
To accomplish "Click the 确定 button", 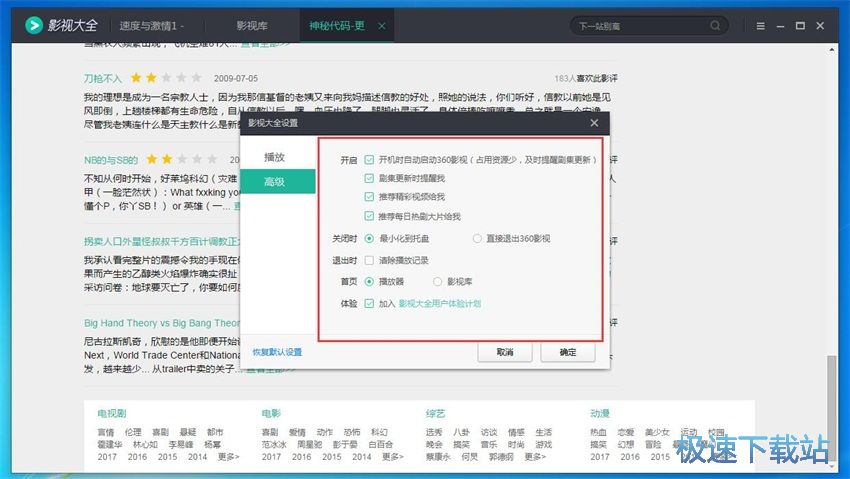I will [x=568, y=352].
